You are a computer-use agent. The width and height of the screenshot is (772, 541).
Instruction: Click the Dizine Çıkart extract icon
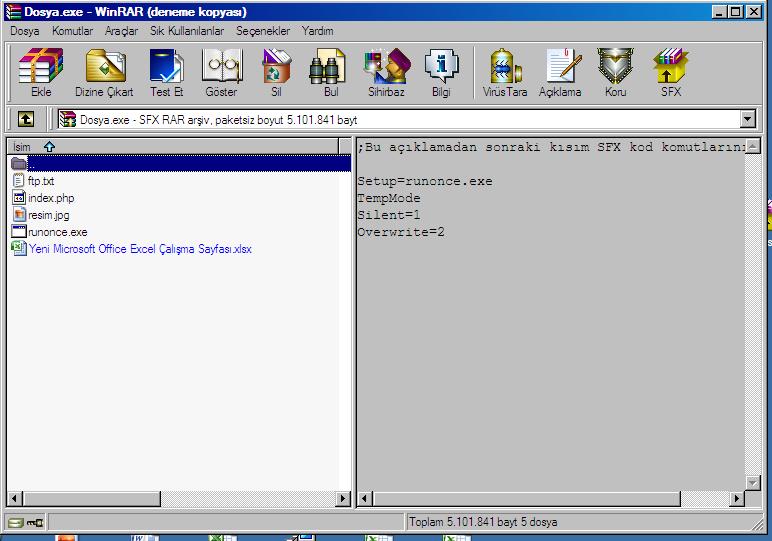click(104, 72)
